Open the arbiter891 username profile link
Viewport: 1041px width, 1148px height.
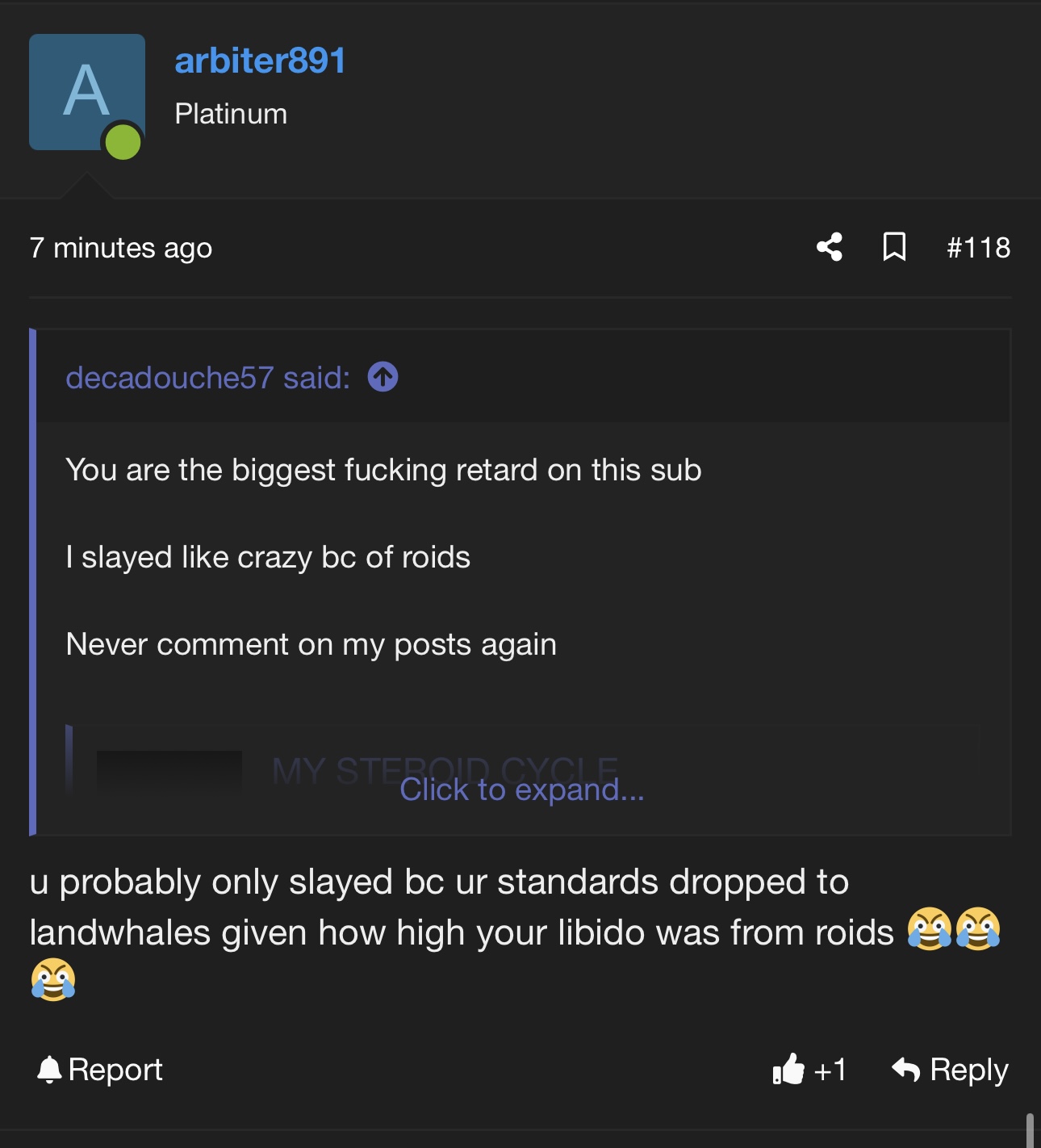click(260, 61)
